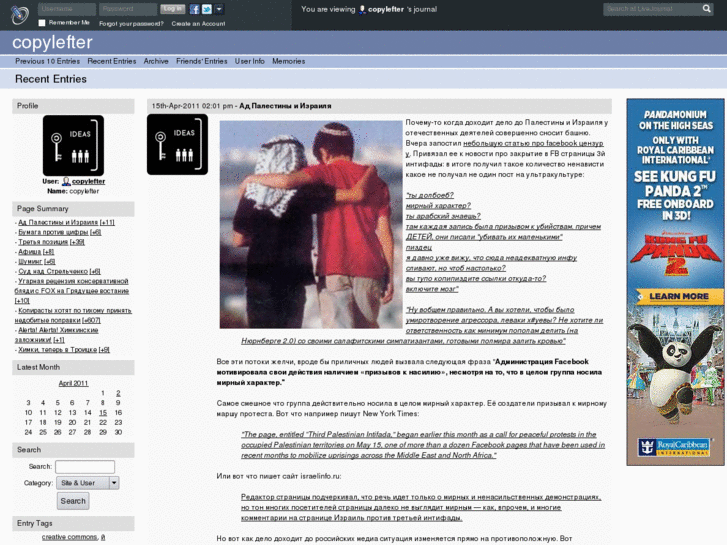Open the entry's IDEAS userpic
The width and height of the screenshot is (727, 545).
pos(177,144)
